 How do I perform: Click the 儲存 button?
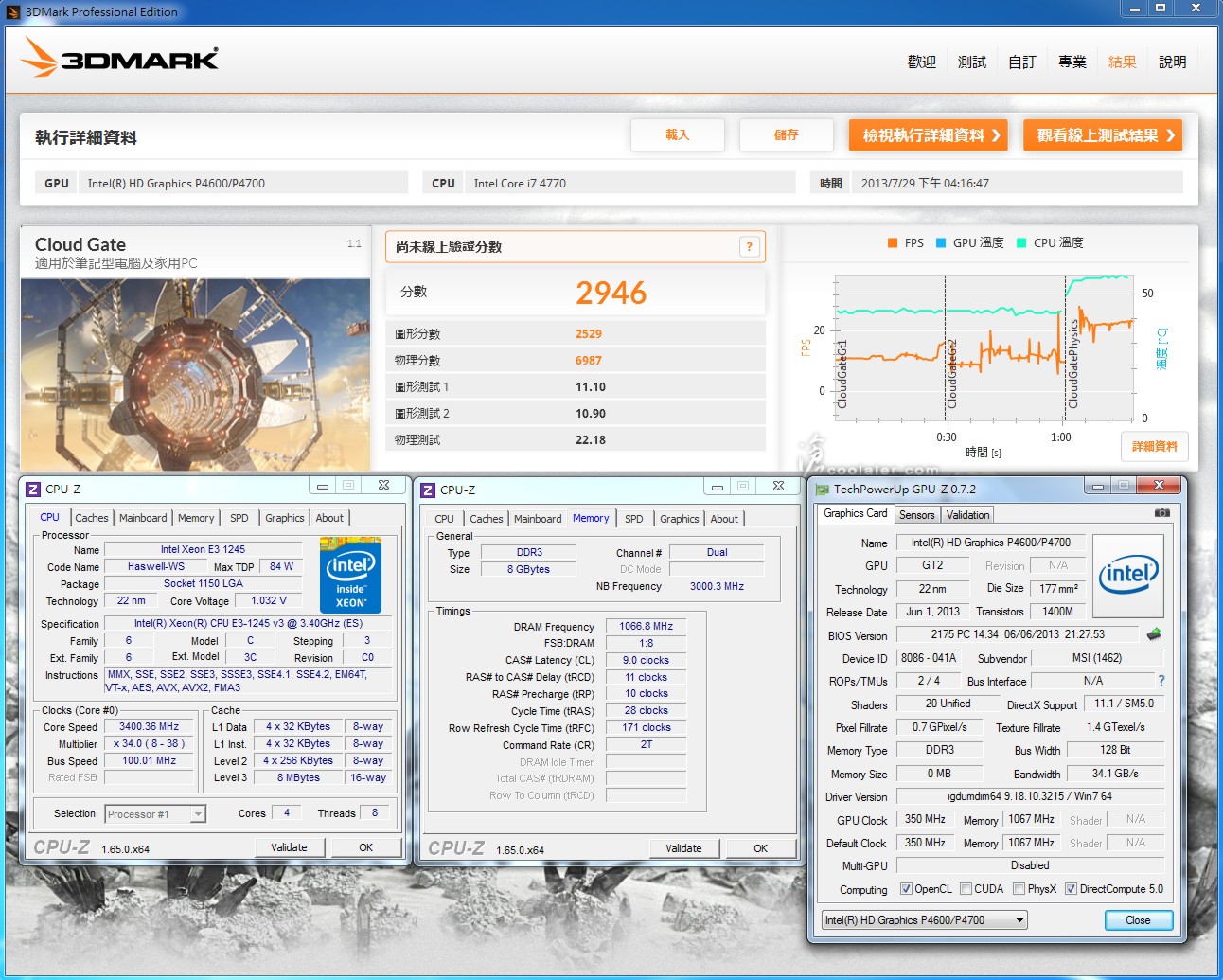click(x=787, y=135)
